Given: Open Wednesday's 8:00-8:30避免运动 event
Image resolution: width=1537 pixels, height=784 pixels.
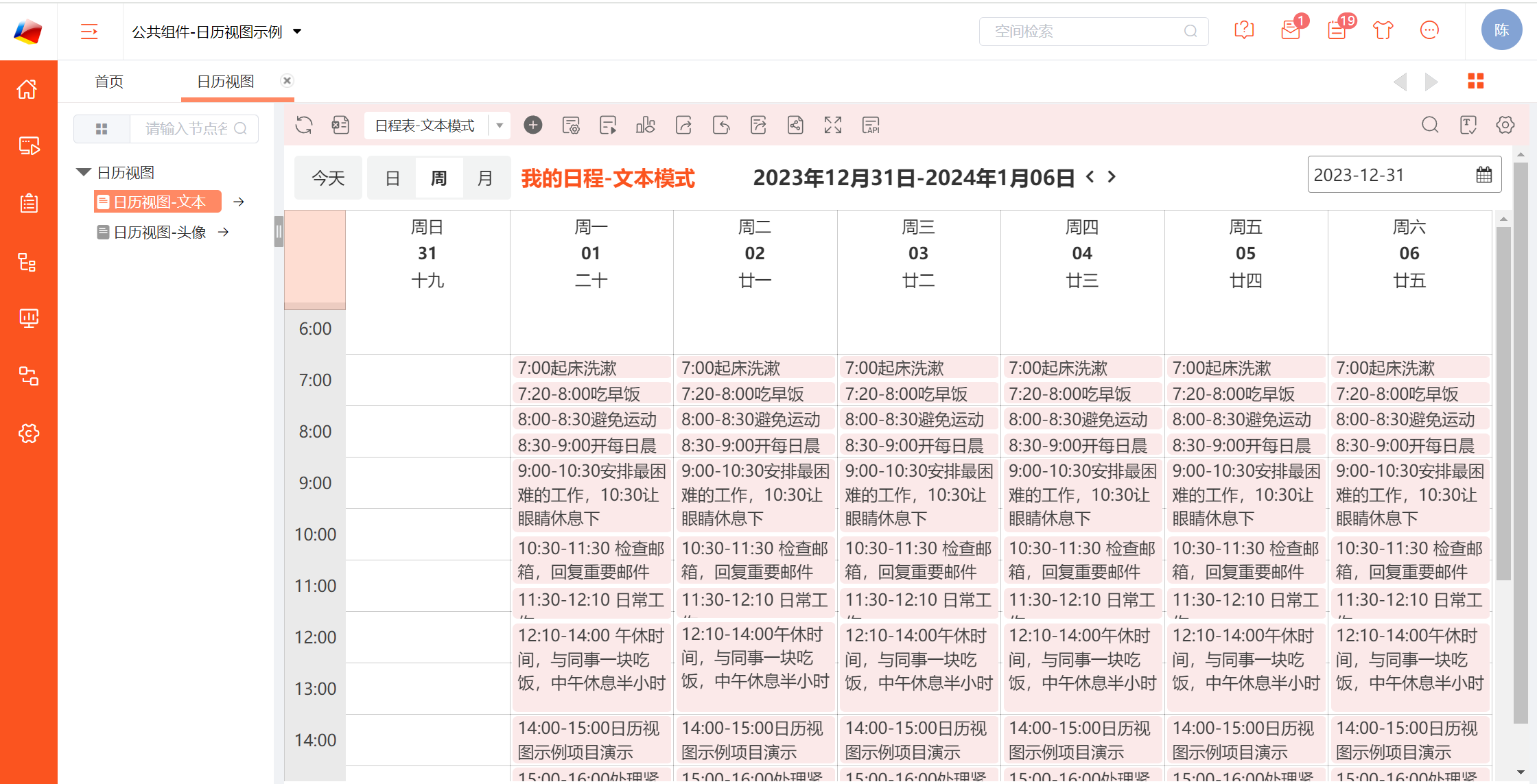Looking at the screenshot, I should (919, 419).
